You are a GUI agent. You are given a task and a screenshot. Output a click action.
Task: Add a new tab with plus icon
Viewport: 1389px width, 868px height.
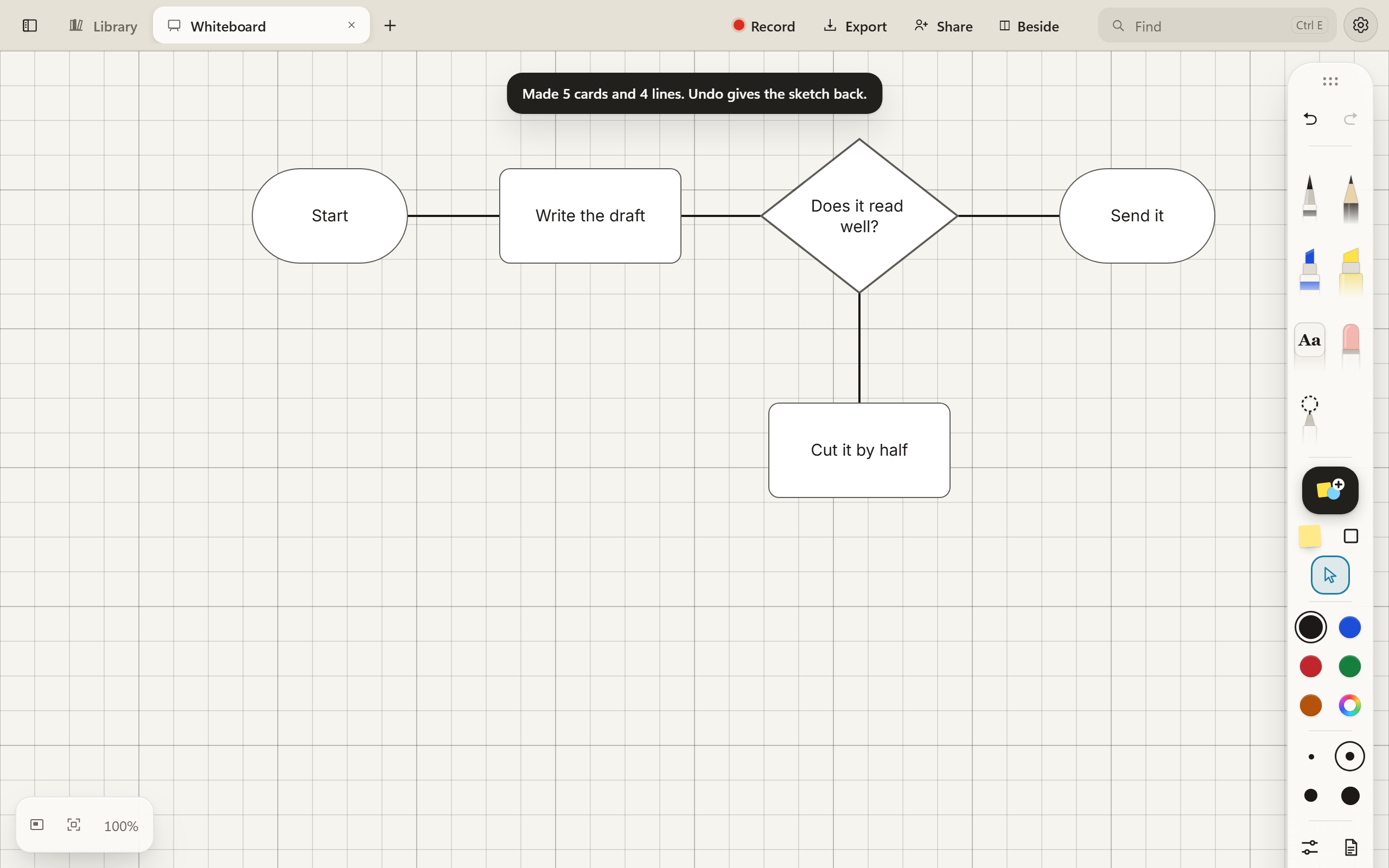[x=390, y=25]
